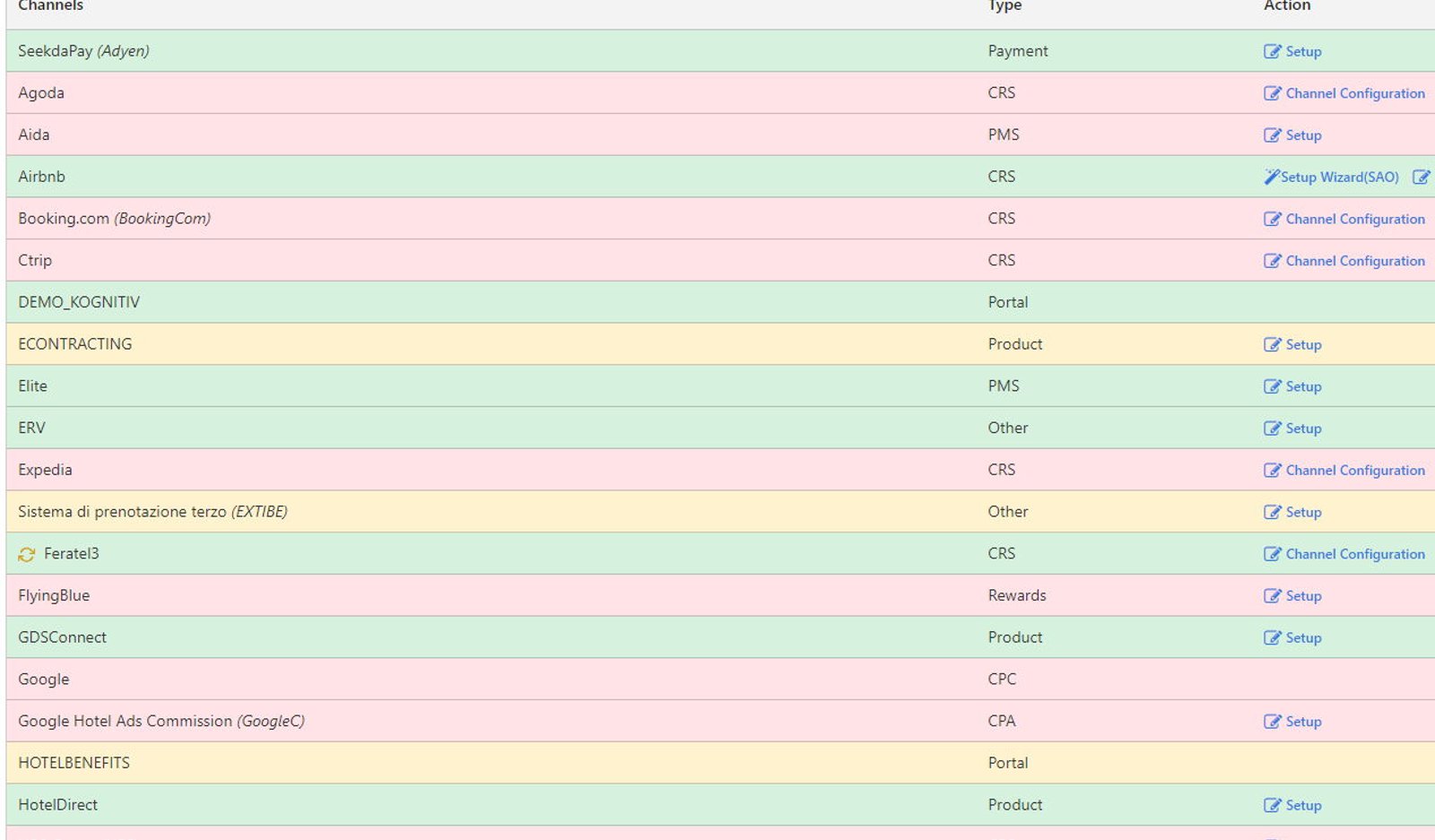Select the Ctrip channel name
Viewport: 1435px width, 840px height.
point(35,261)
